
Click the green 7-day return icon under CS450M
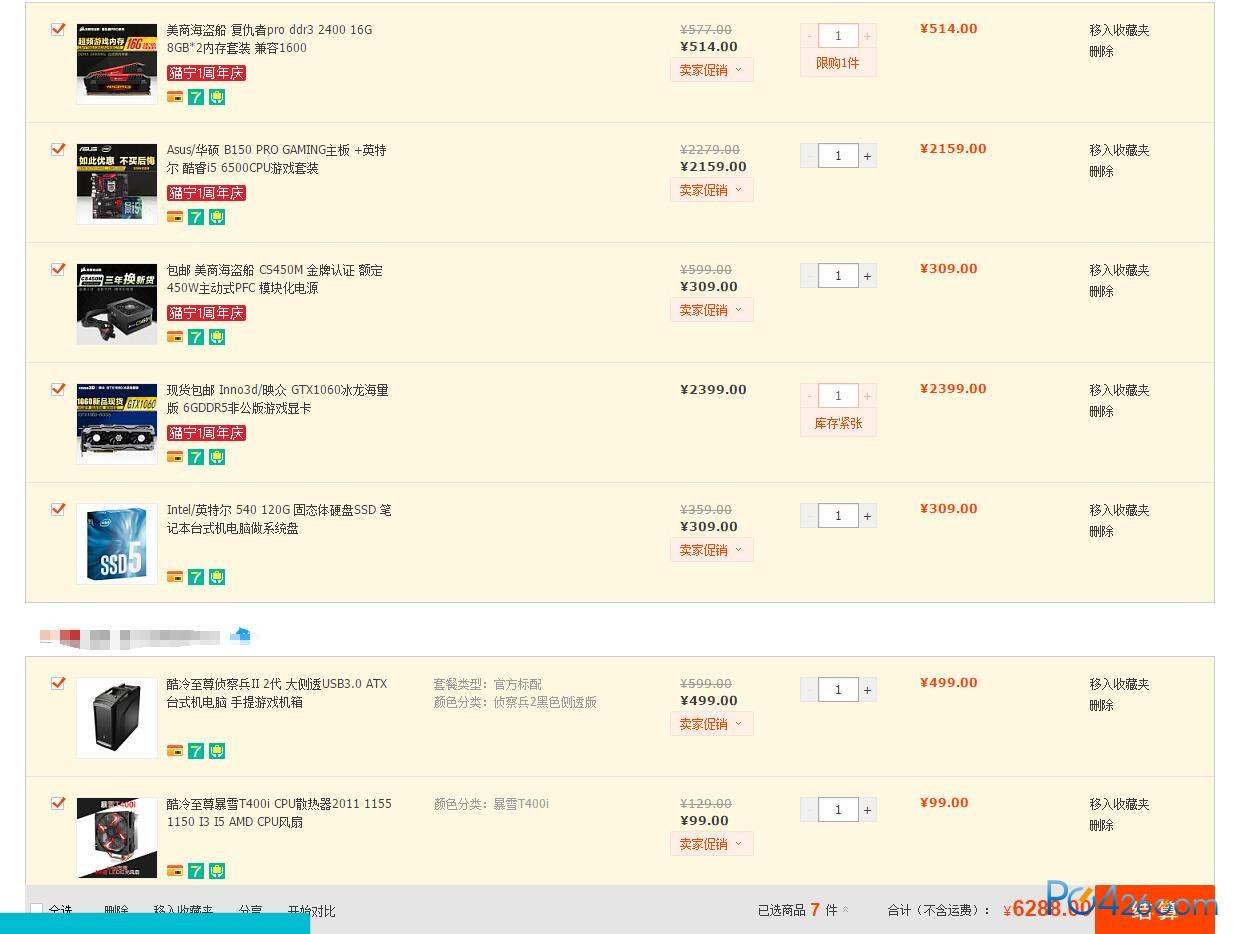click(196, 337)
